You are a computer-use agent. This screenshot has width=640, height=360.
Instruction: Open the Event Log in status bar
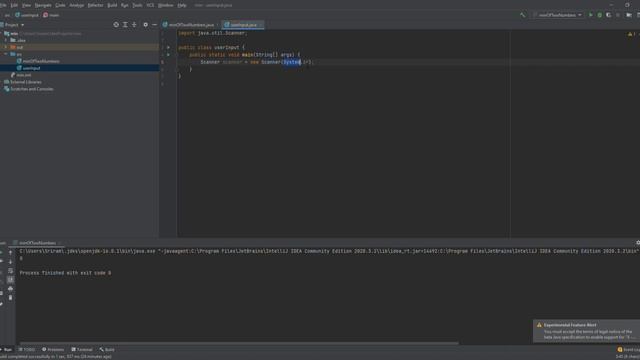tap(629, 350)
